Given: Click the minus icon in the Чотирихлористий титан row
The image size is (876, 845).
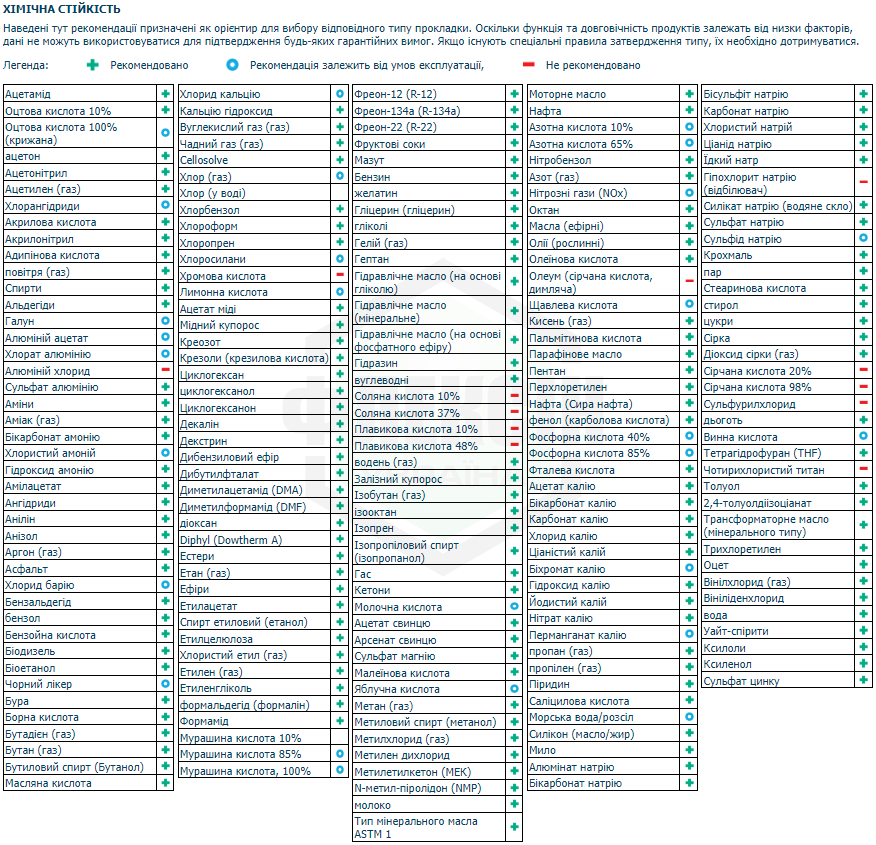Looking at the screenshot, I should 863,469.
